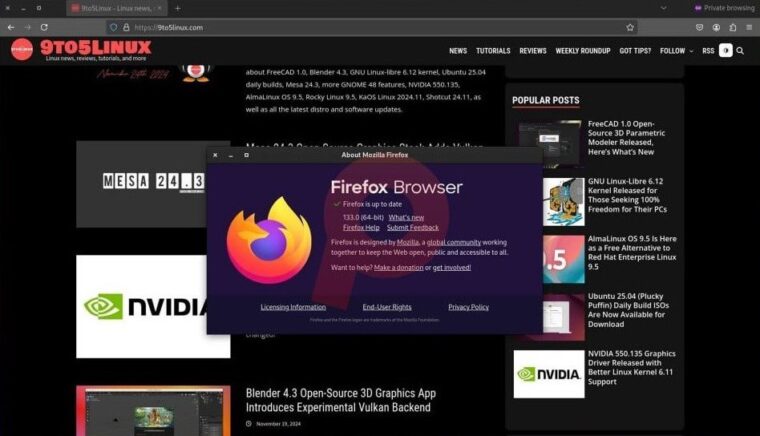Click the 9TO5LINUX site title text
Screen dimensions: 760x436
96,47
